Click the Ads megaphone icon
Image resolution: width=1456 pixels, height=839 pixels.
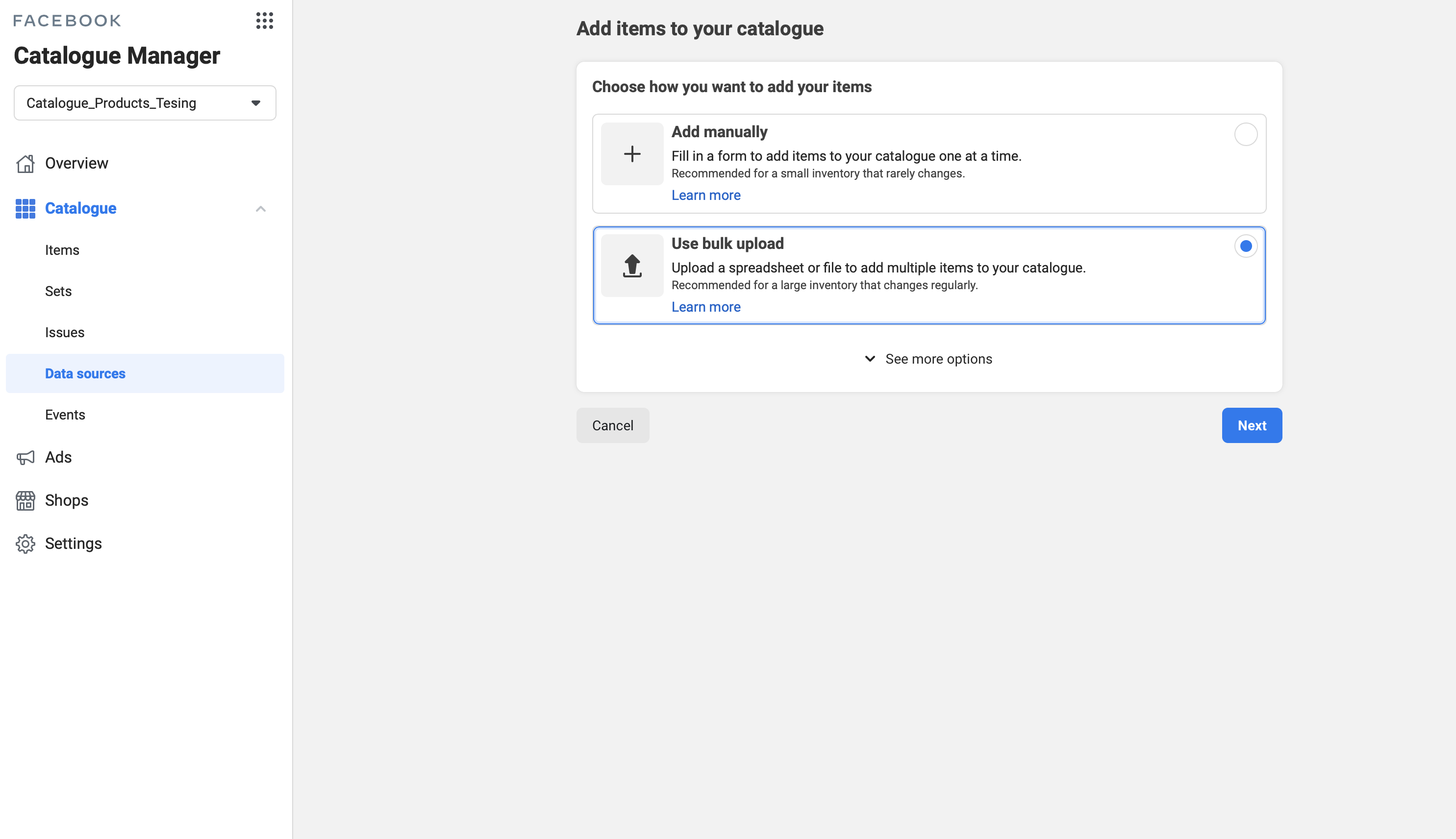tap(25, 457)
